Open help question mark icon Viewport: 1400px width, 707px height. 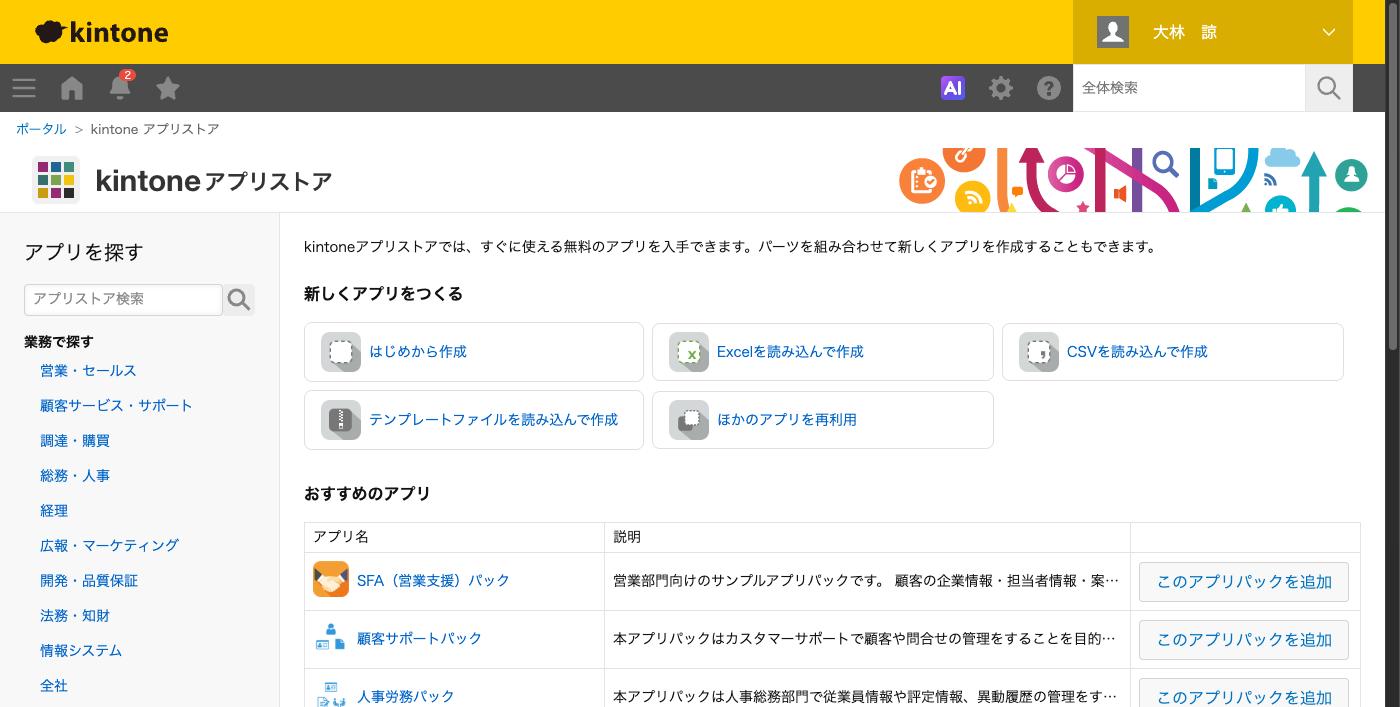[1049, 88]
